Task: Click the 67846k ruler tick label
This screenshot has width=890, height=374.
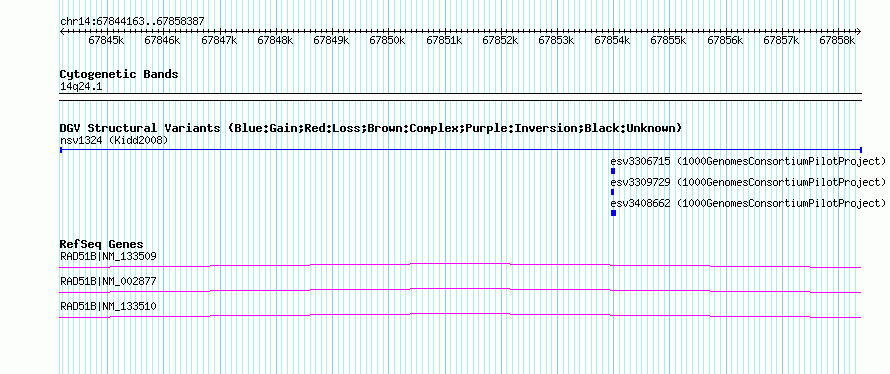Action: pyautogui.click(x=162, y=40)
